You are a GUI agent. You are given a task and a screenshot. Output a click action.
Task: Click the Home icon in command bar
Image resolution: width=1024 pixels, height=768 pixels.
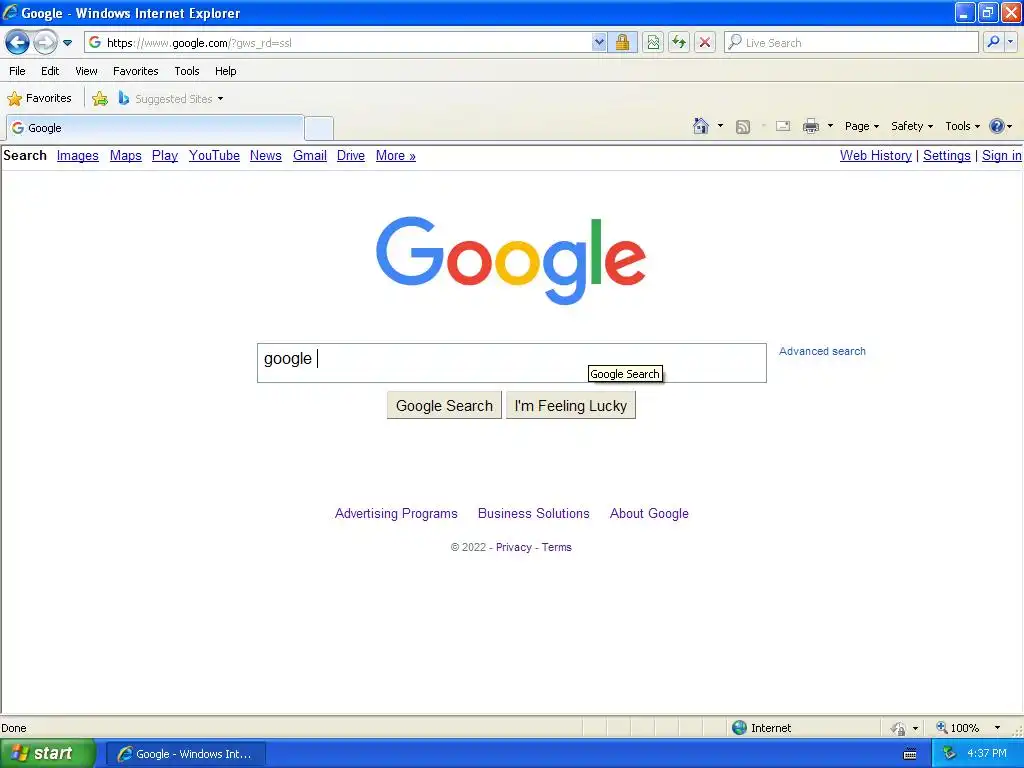click(701, 126)
